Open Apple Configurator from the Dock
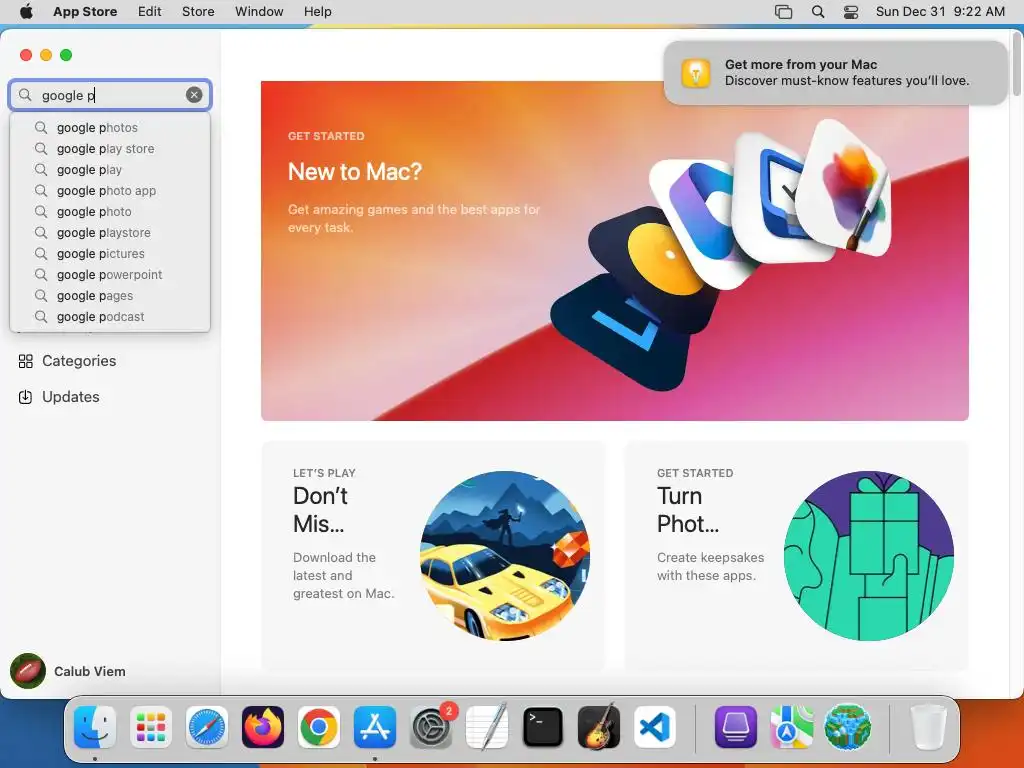Viewport: 1024px width, 768px height. (735, 727)
